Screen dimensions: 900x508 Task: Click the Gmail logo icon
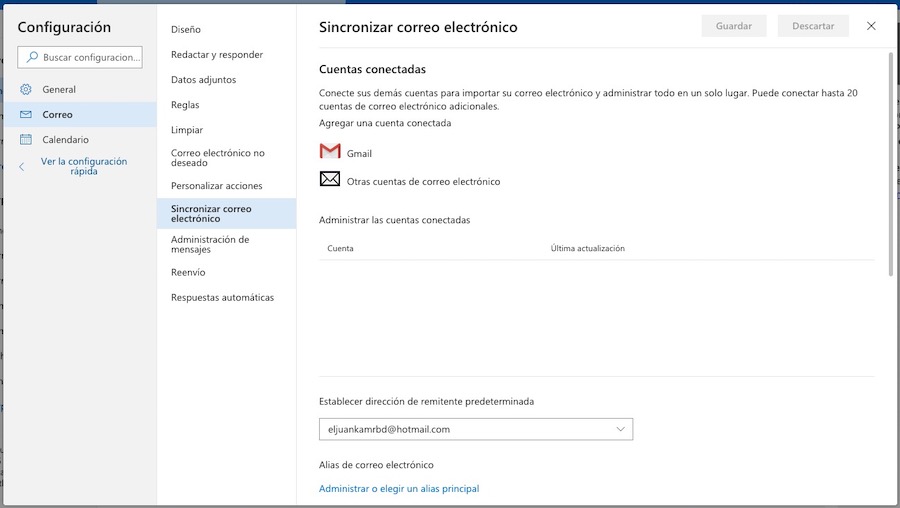(330, 152)
